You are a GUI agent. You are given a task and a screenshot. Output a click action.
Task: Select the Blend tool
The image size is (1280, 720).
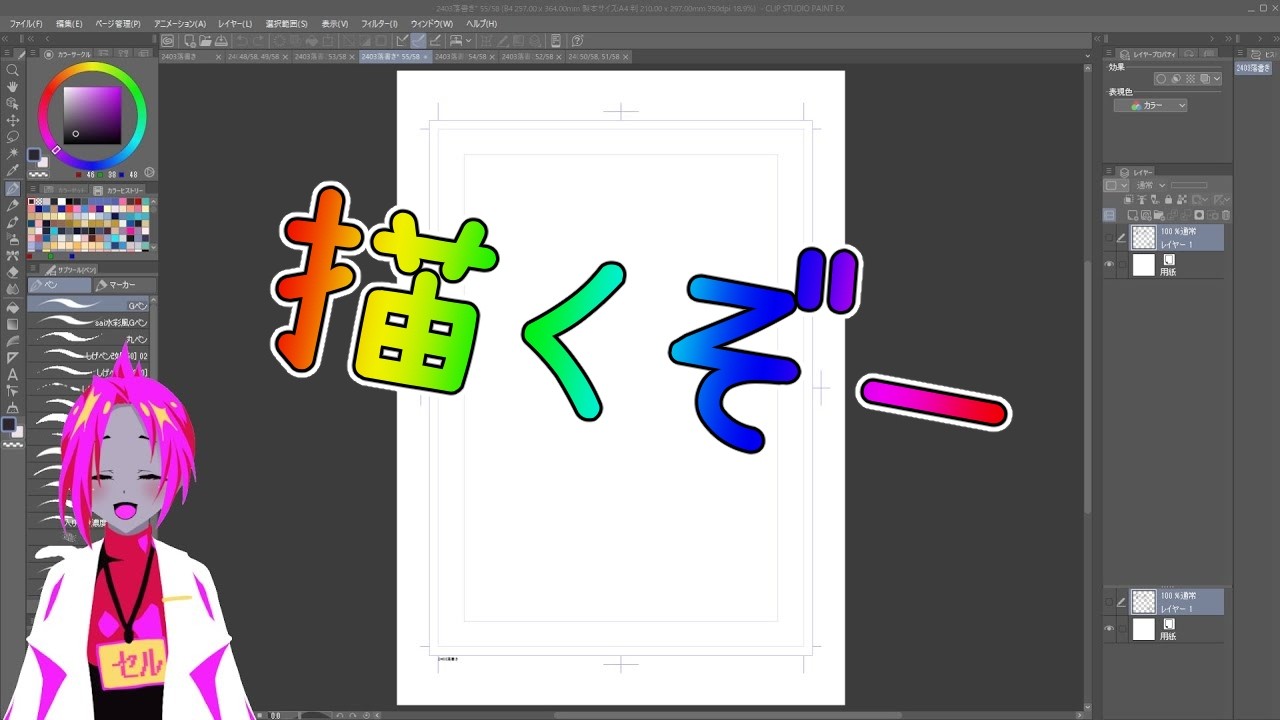(x=13, y=290)
